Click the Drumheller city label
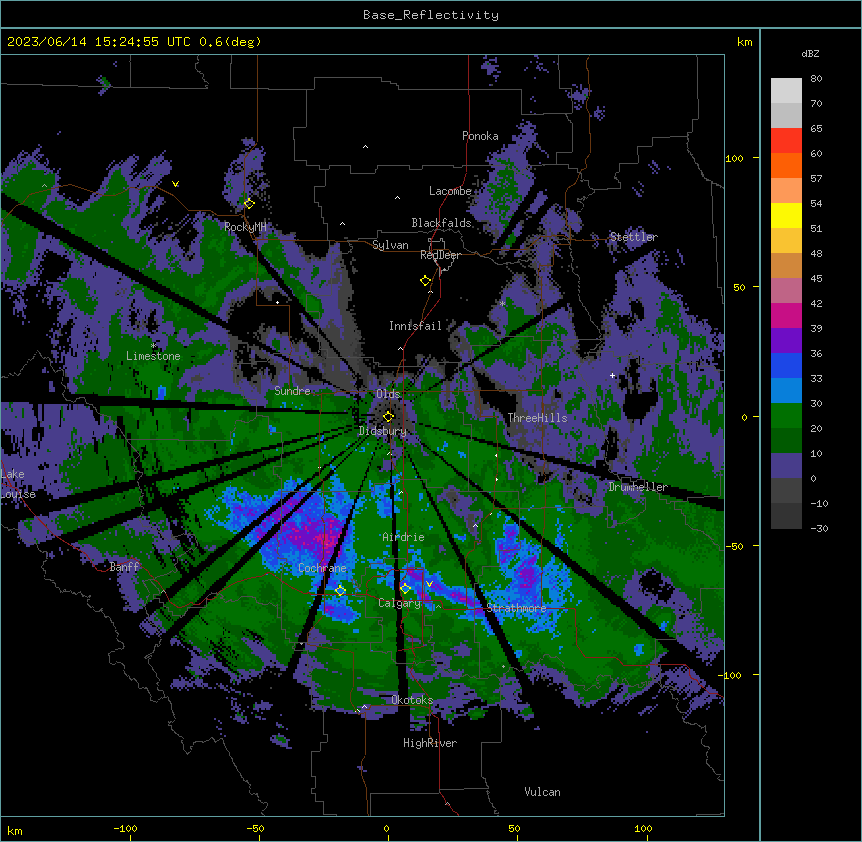 tap(638, 487)
